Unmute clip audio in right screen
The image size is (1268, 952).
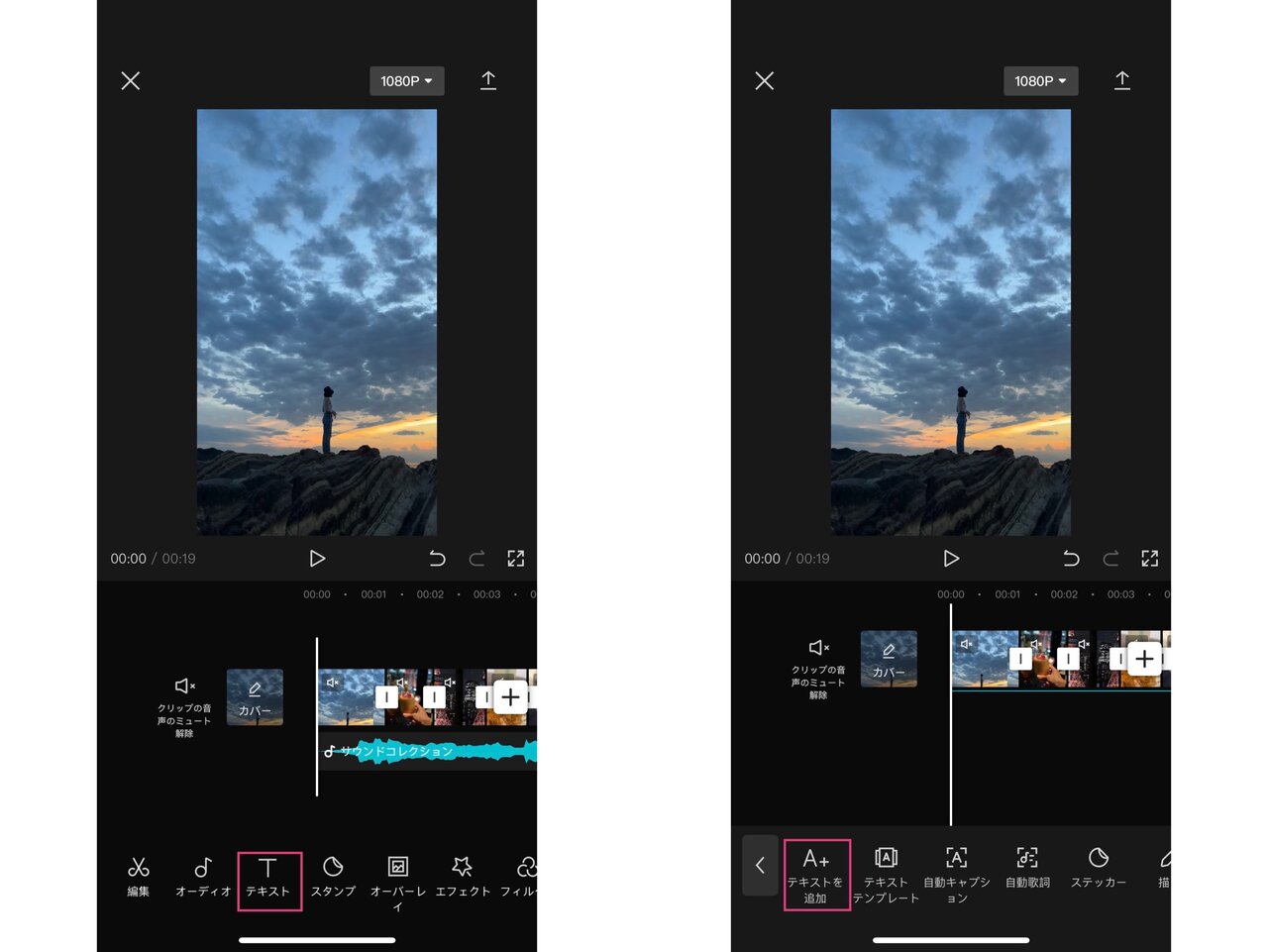point(818,669)
